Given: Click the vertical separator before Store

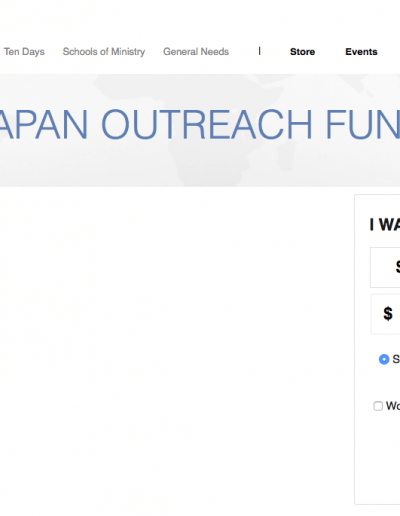Looking at the screenshot, I should pos(259,51).
